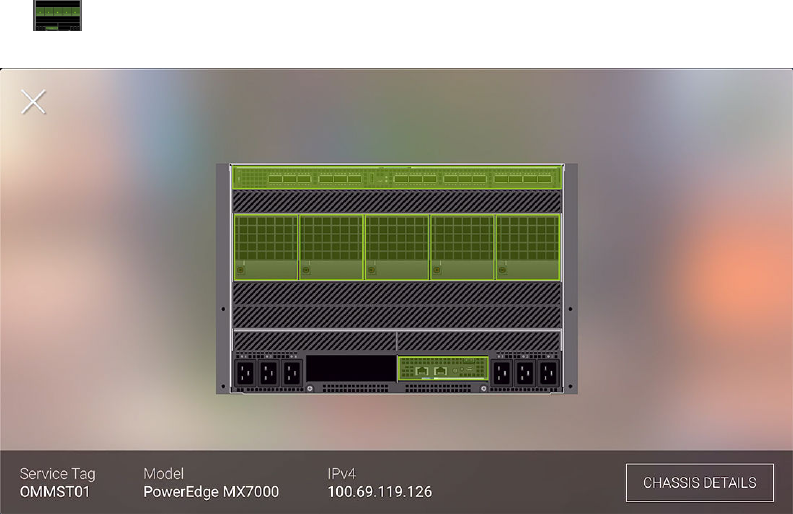The width and height of the screenshot is (793, 514).
Task: Select the middle green fan module
Action: (x=397, y=247)
